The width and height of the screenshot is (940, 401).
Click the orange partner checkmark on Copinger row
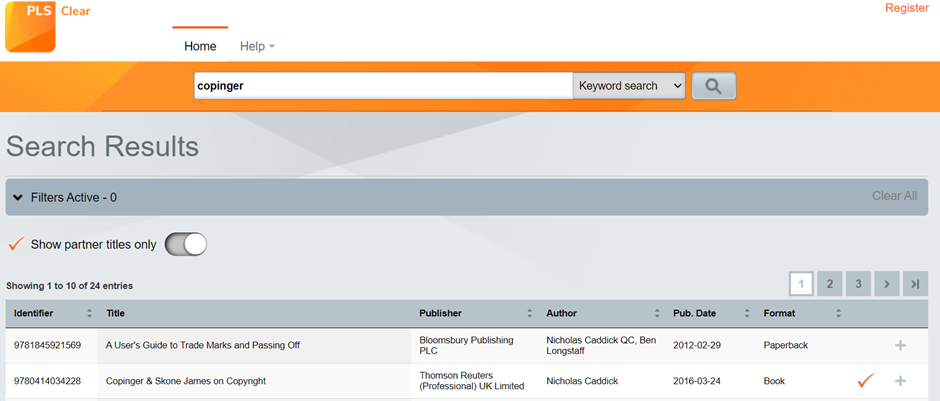coord(865,380)
